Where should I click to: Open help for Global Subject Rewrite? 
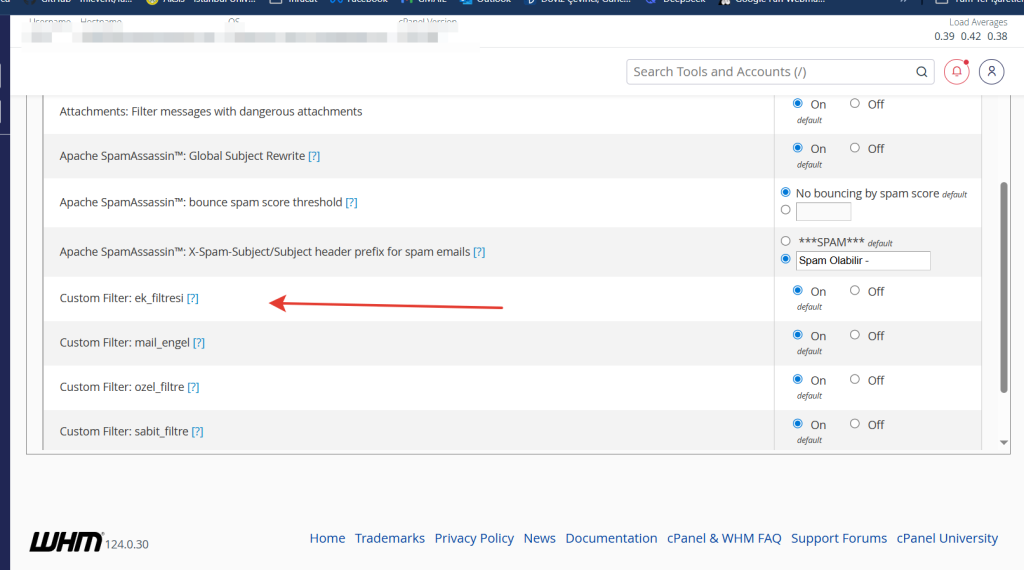coord(314,156)
